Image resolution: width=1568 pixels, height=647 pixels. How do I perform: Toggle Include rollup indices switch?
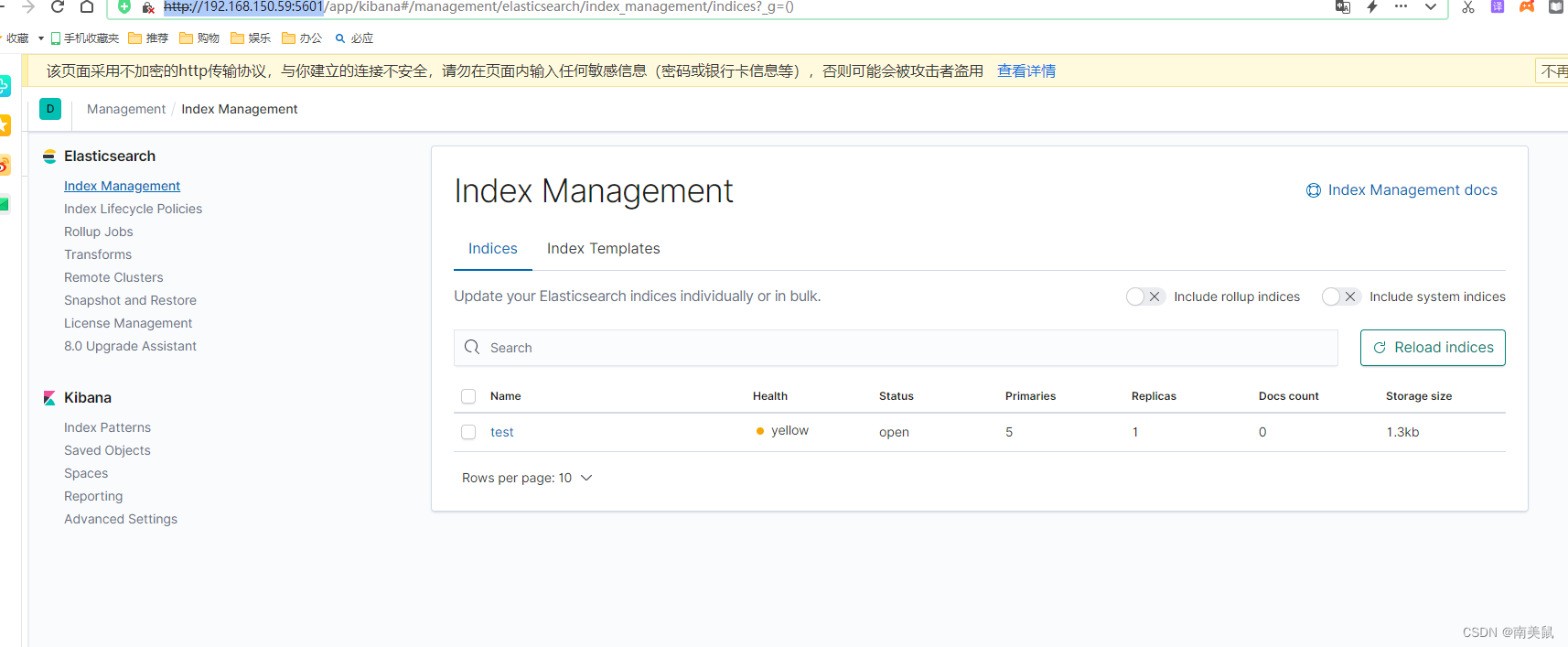tap(1144, 297)
